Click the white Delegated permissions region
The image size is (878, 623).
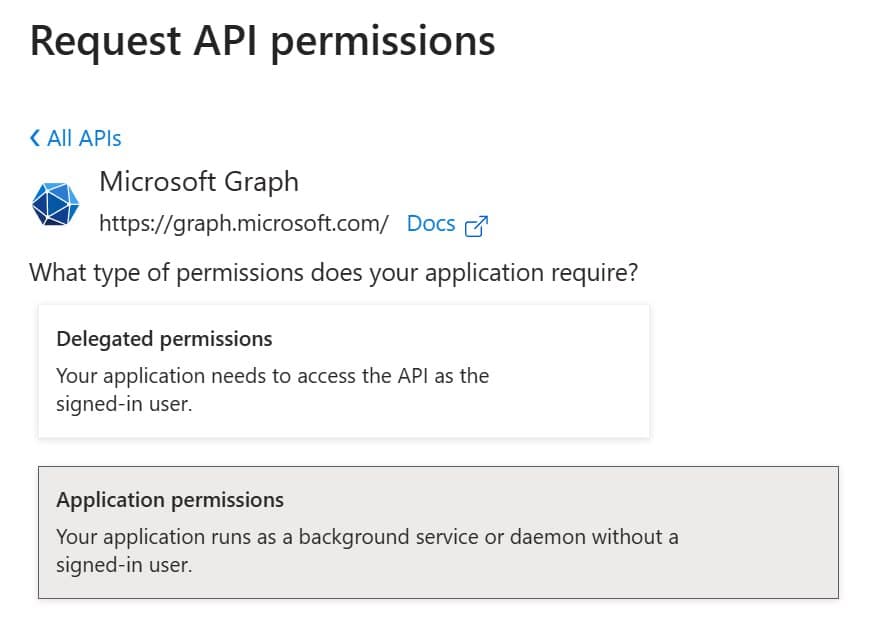(343, 370)
